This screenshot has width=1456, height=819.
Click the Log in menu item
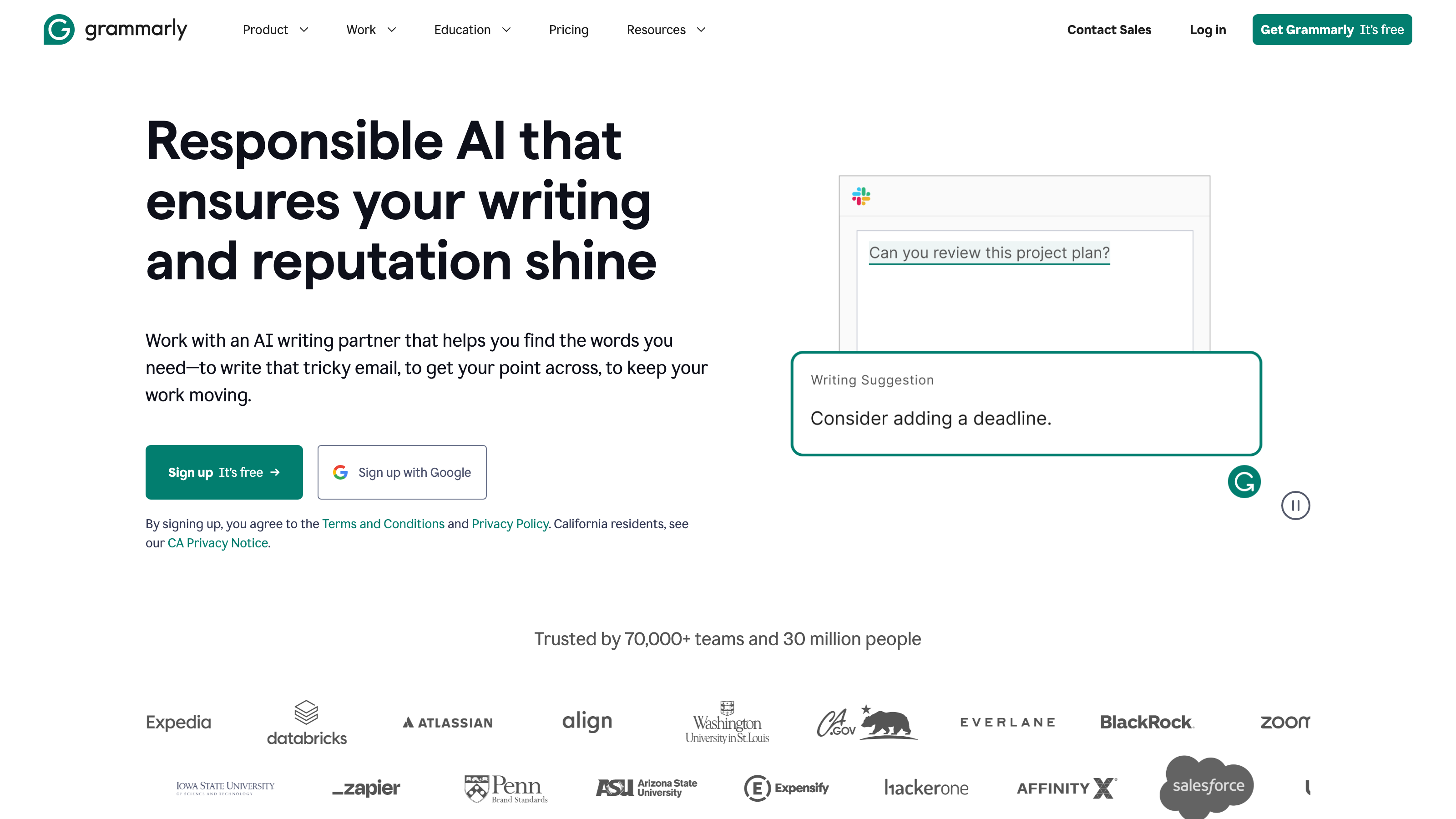pos(1207,29)
